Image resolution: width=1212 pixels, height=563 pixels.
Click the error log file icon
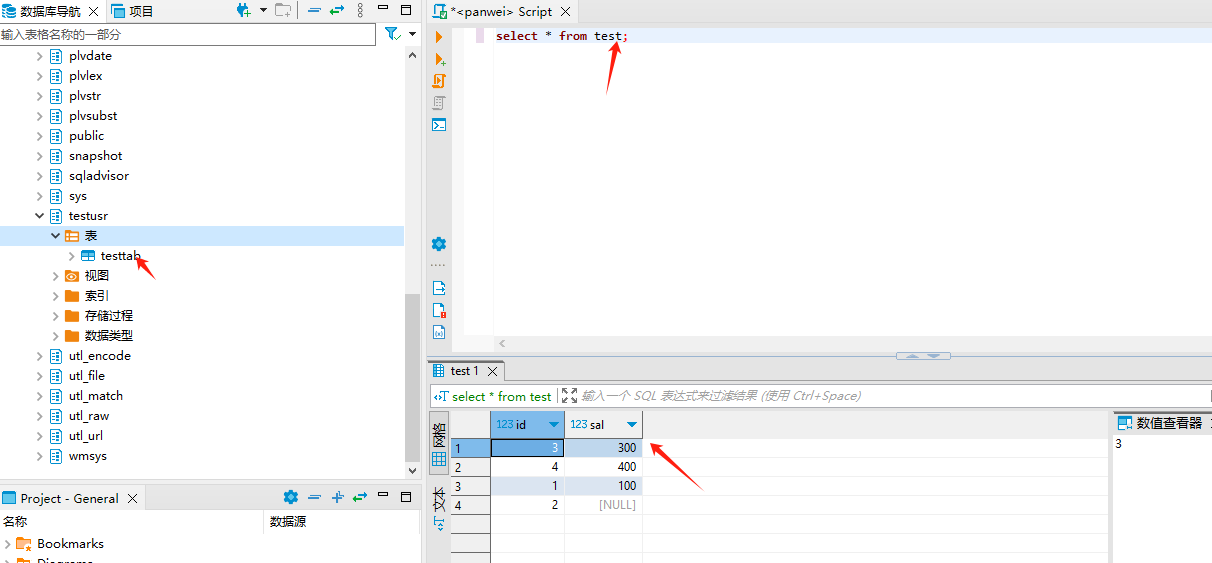pyautogui.click(x=439, y=310)
